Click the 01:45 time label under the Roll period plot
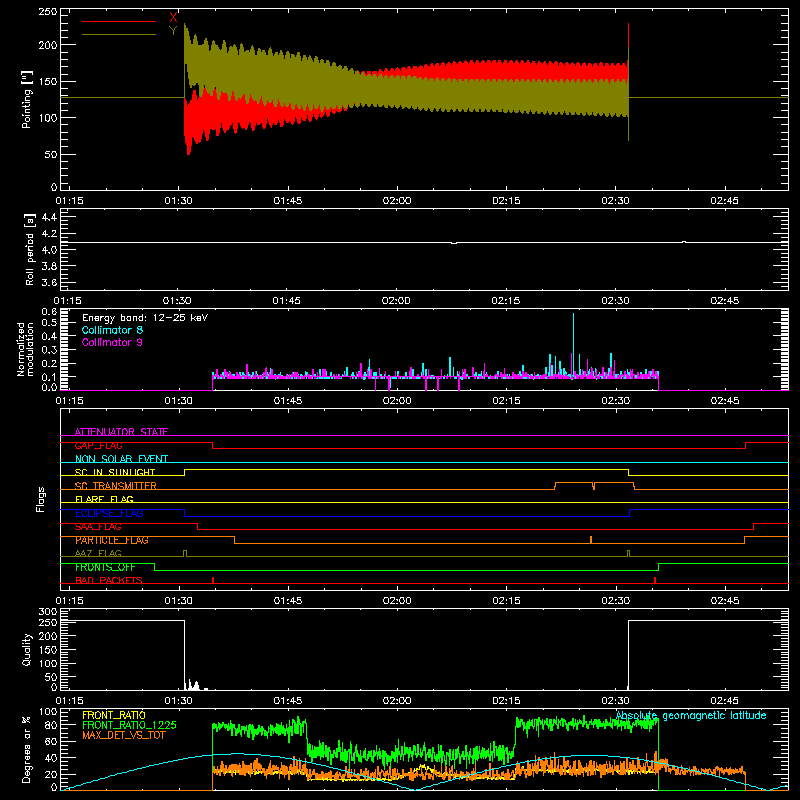Image resolution: width=800 pixels, height=800 pixels. point(286,301)
